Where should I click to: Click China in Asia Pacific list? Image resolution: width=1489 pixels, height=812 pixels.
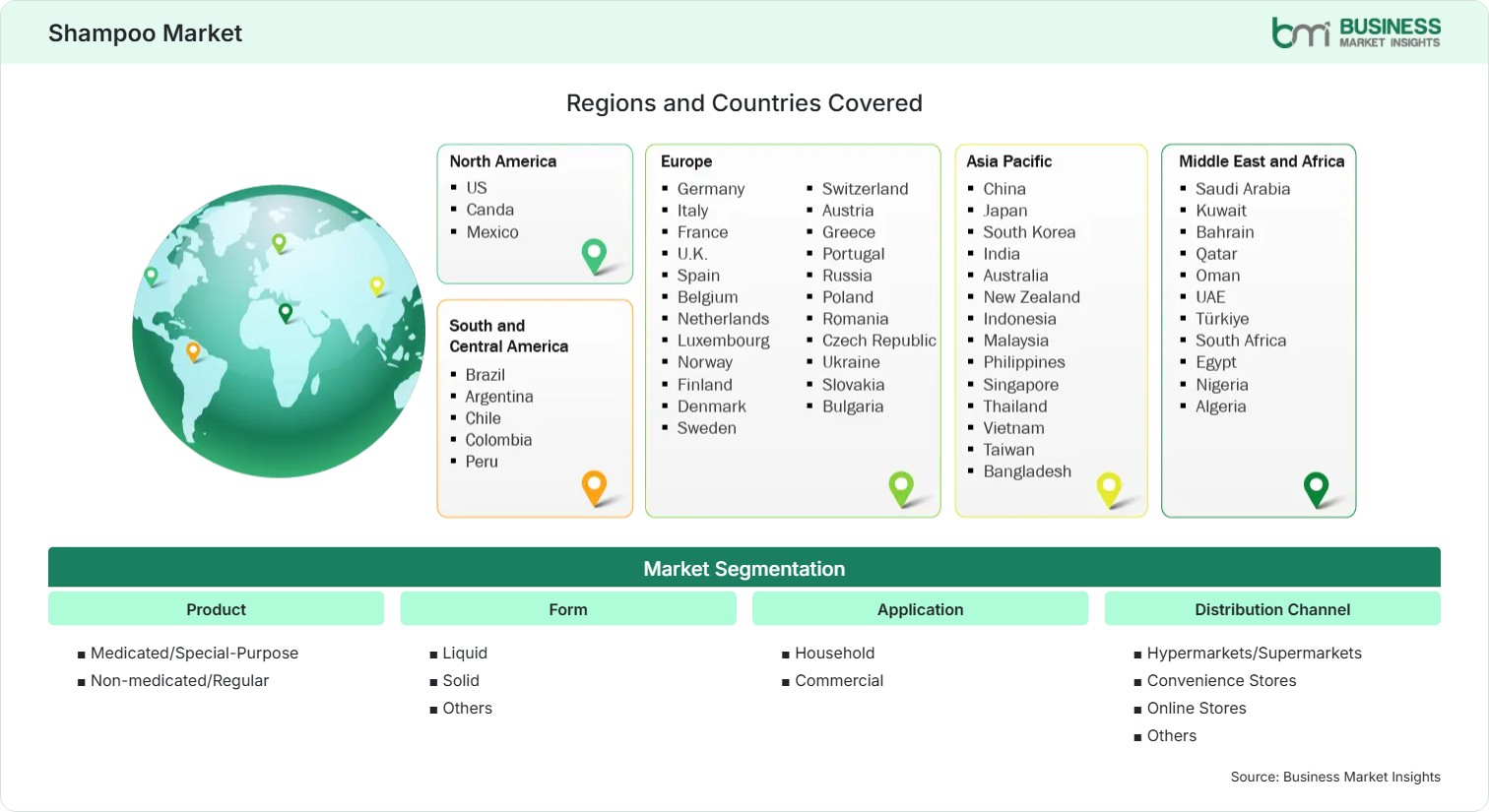tap(1004, 189)
